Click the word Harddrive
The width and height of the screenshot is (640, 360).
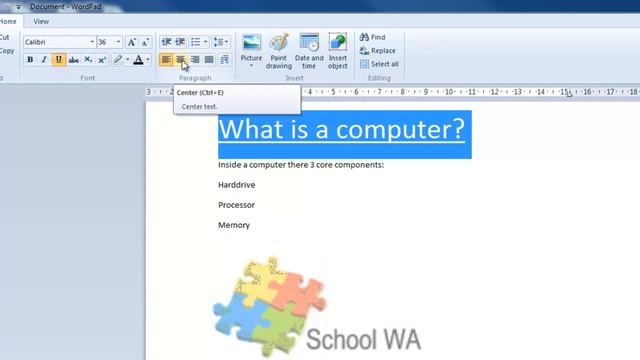click(236, 184)
